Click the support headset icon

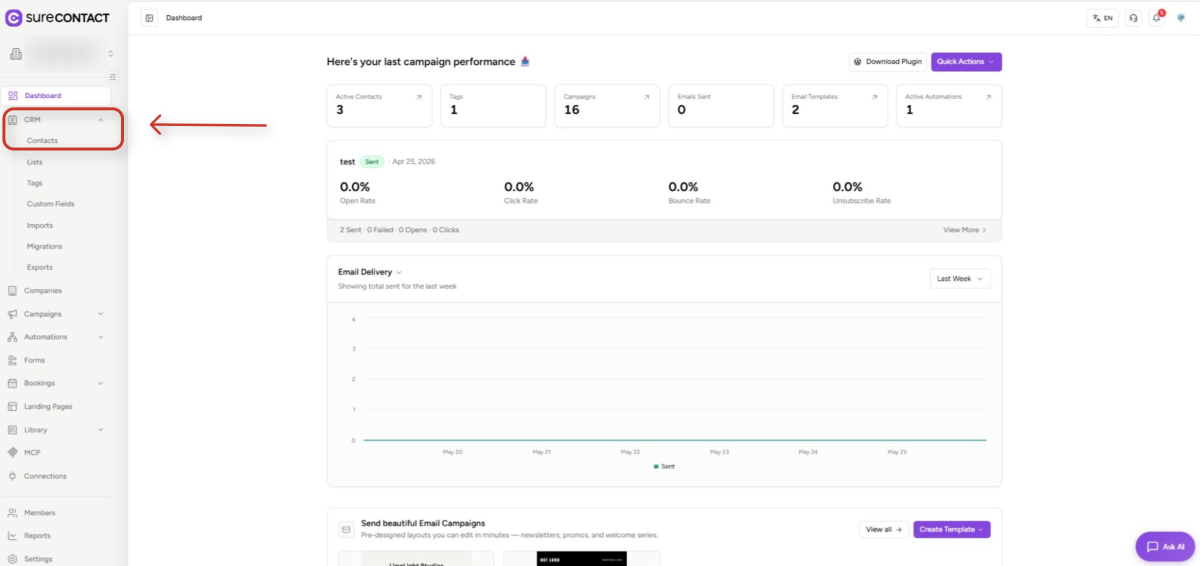pos(1133,18)
